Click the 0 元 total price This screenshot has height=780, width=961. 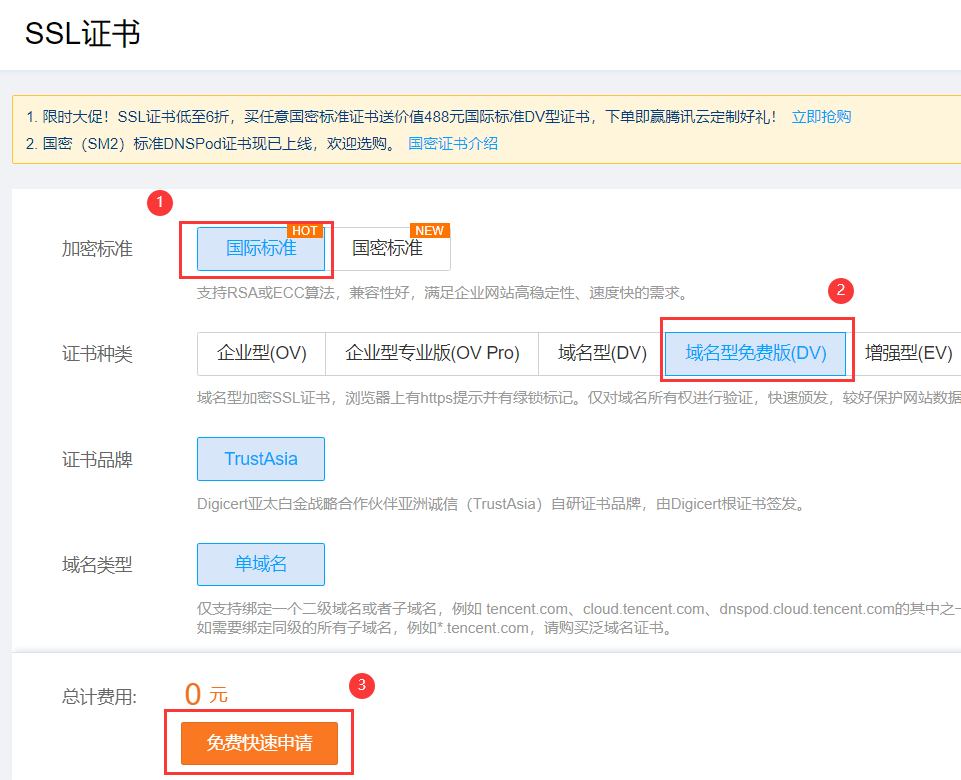tap(207, 695)
